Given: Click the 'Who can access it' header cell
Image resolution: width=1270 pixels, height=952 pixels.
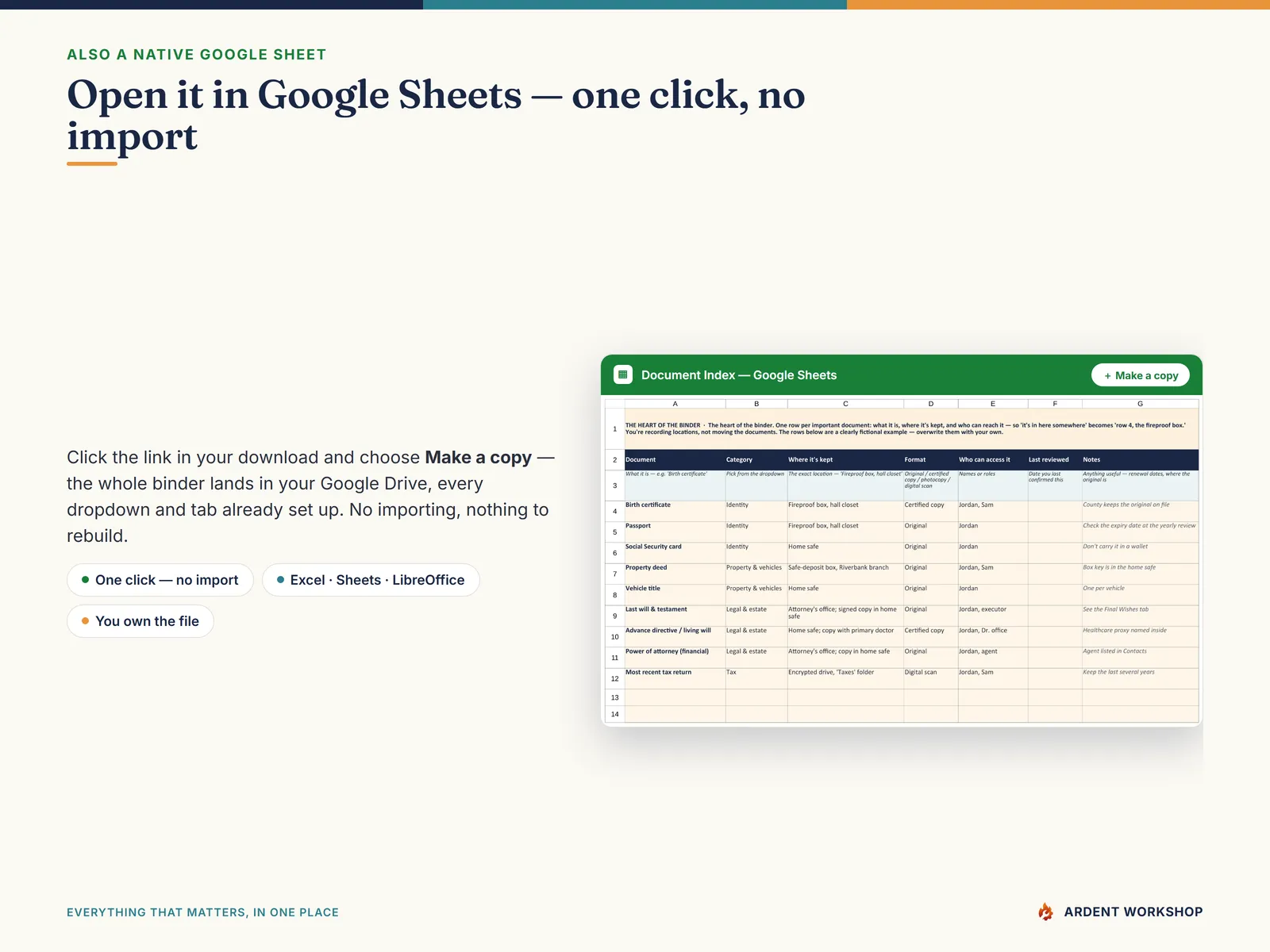Looking at the screenshot, I should 993,459.
